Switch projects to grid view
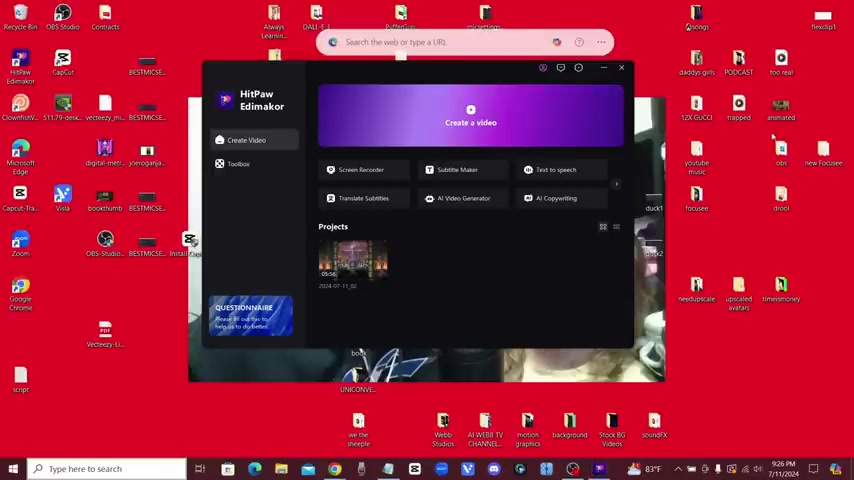The width and height of the screenshot is (854, 480). (x=603, y=227)
